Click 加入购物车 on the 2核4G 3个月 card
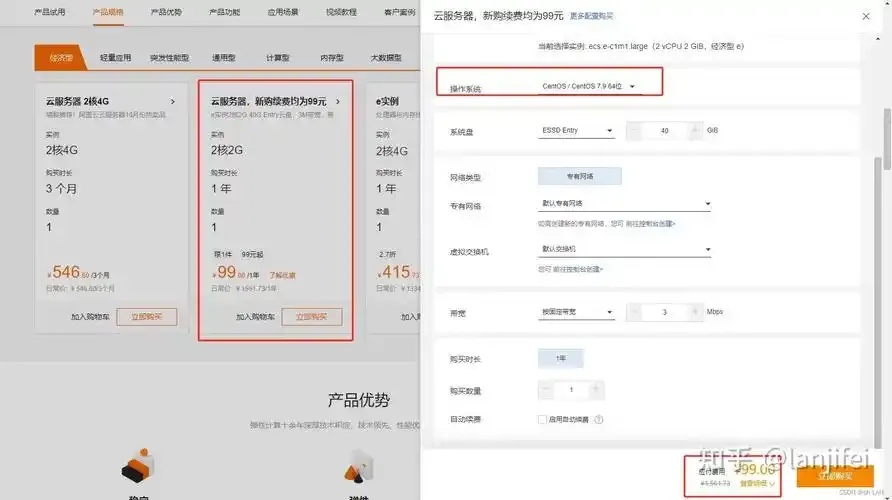The image size is (892, 500). (90, 317)
